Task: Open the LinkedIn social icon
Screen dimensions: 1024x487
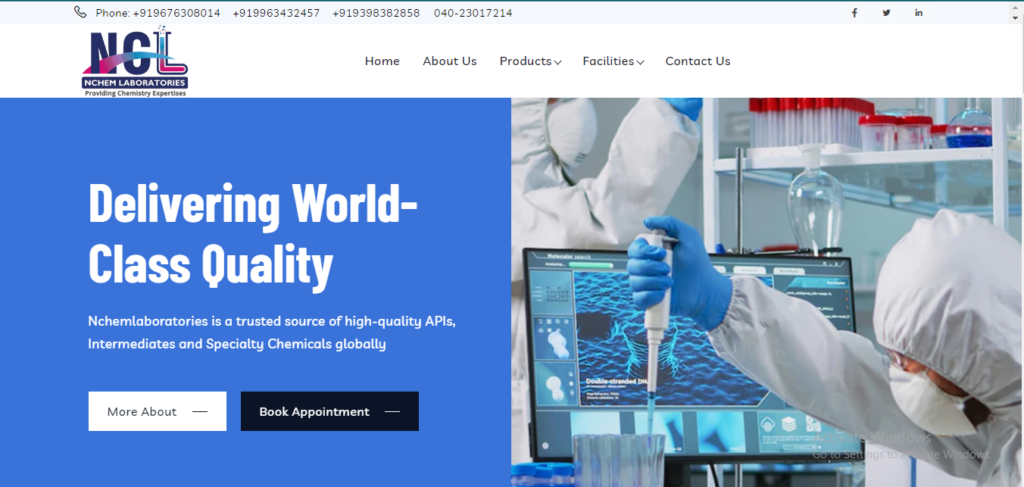Action: click(918, 12)
